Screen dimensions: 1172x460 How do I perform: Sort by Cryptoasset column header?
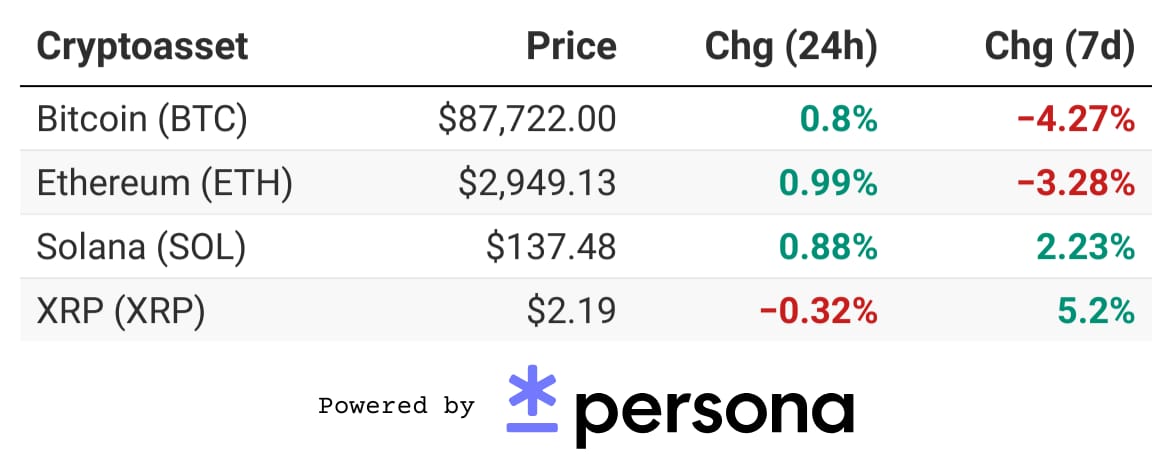pyautogui.click(x=142, y=46)
